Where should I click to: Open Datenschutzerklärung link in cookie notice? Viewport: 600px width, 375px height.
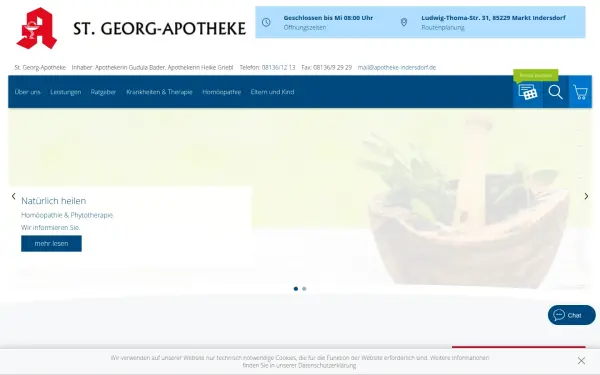[327, 365]
